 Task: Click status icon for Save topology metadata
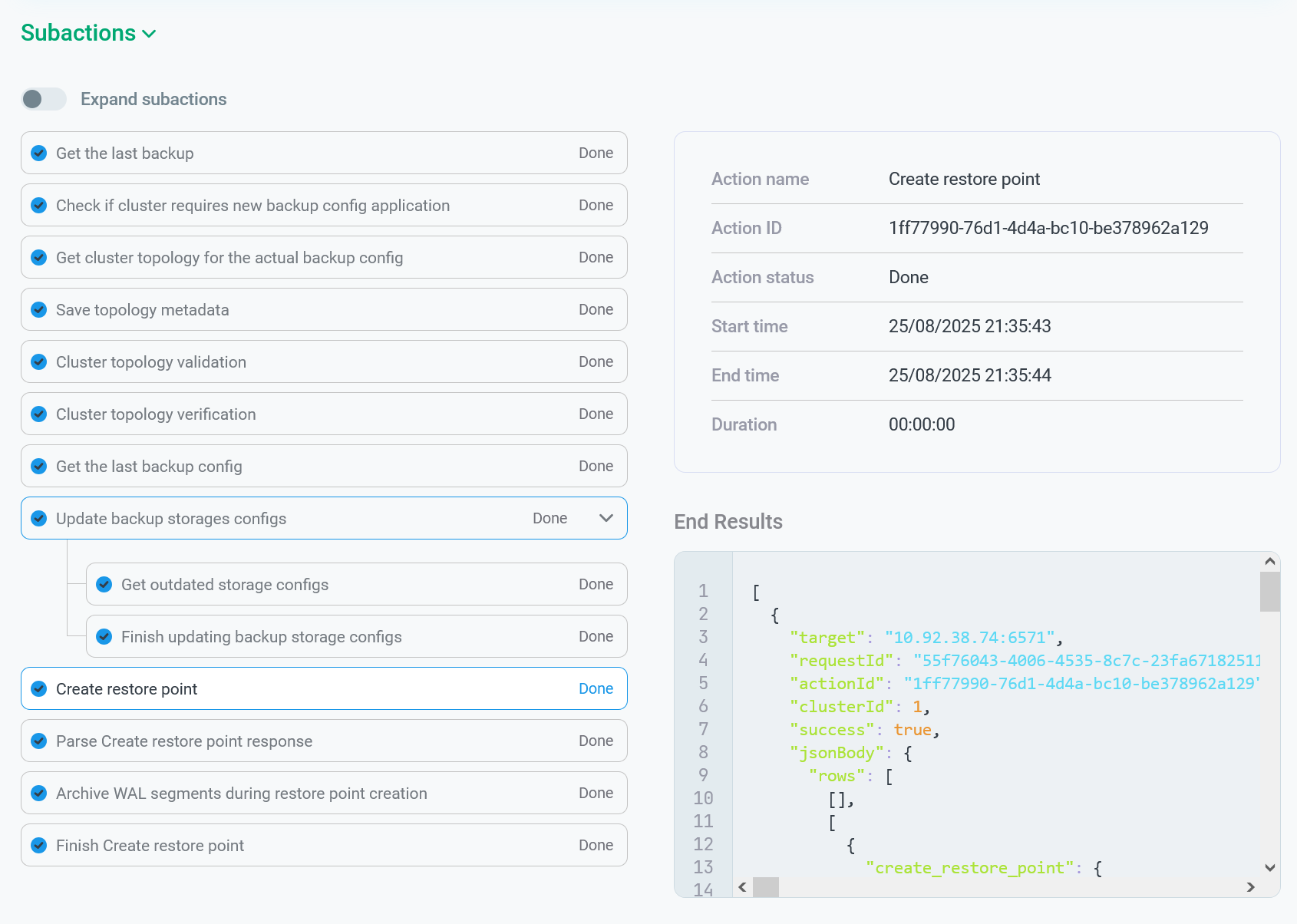[x=39, y=310]
